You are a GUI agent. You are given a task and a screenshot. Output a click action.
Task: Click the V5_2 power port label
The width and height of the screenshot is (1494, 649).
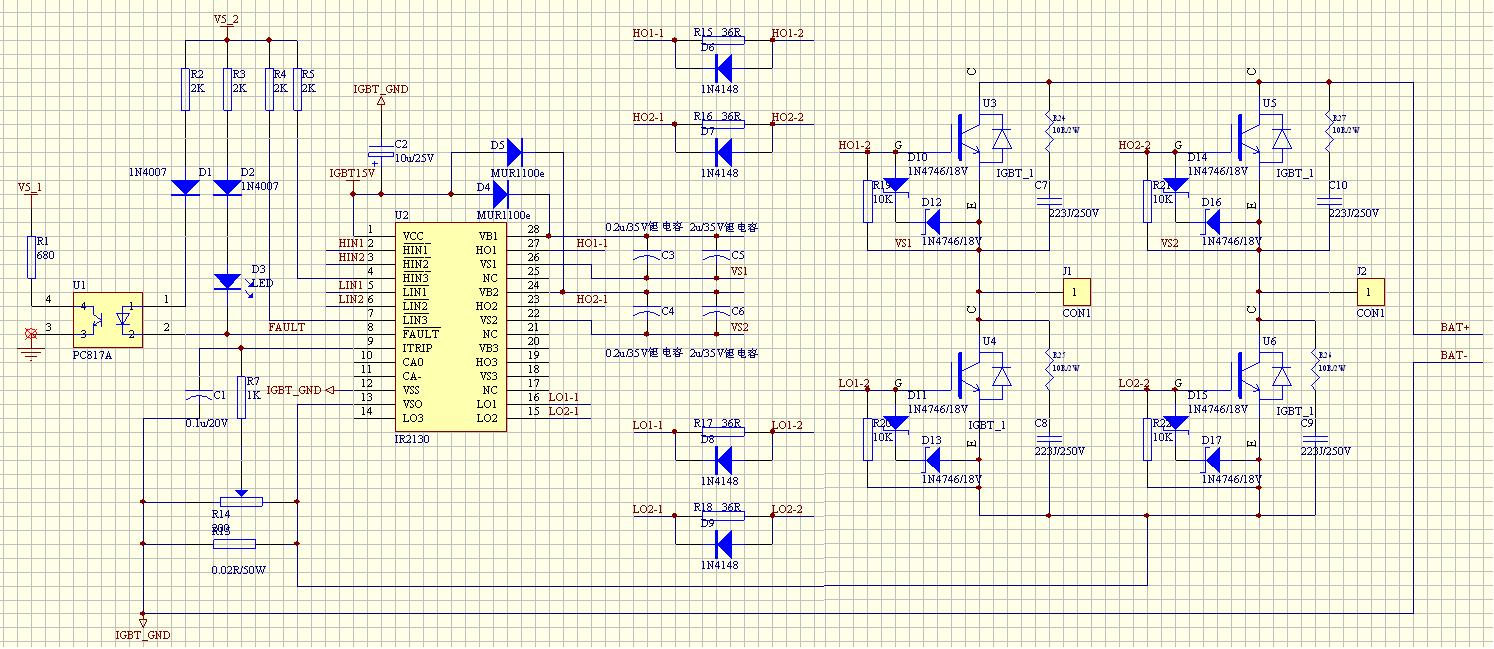(x=225, y=17)
